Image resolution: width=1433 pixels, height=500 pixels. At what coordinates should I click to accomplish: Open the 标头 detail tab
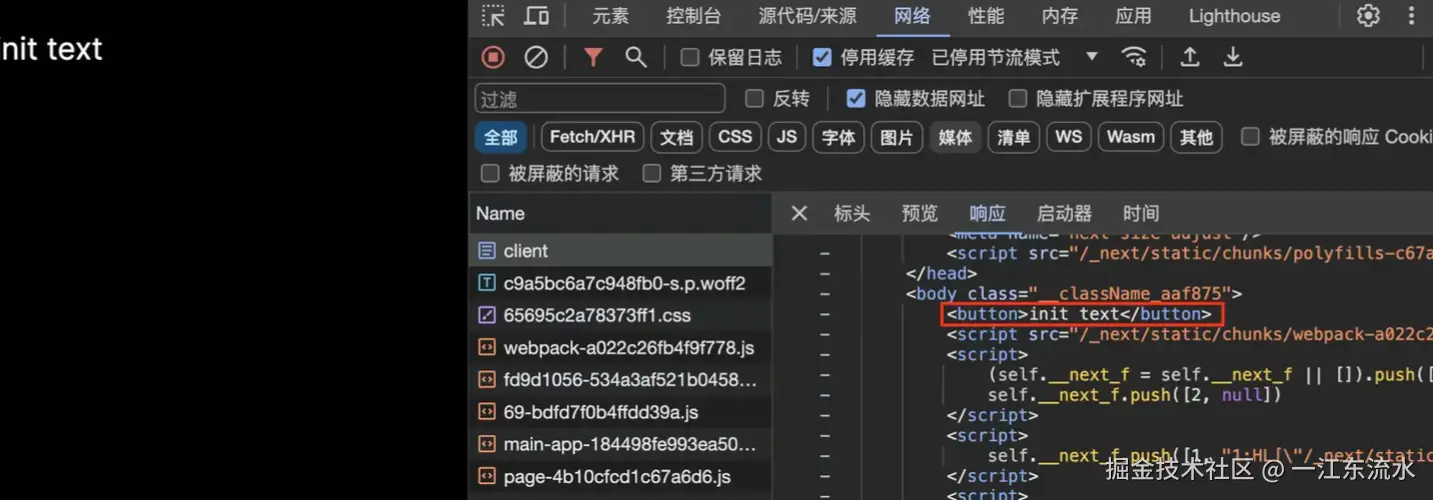(852, 213)
